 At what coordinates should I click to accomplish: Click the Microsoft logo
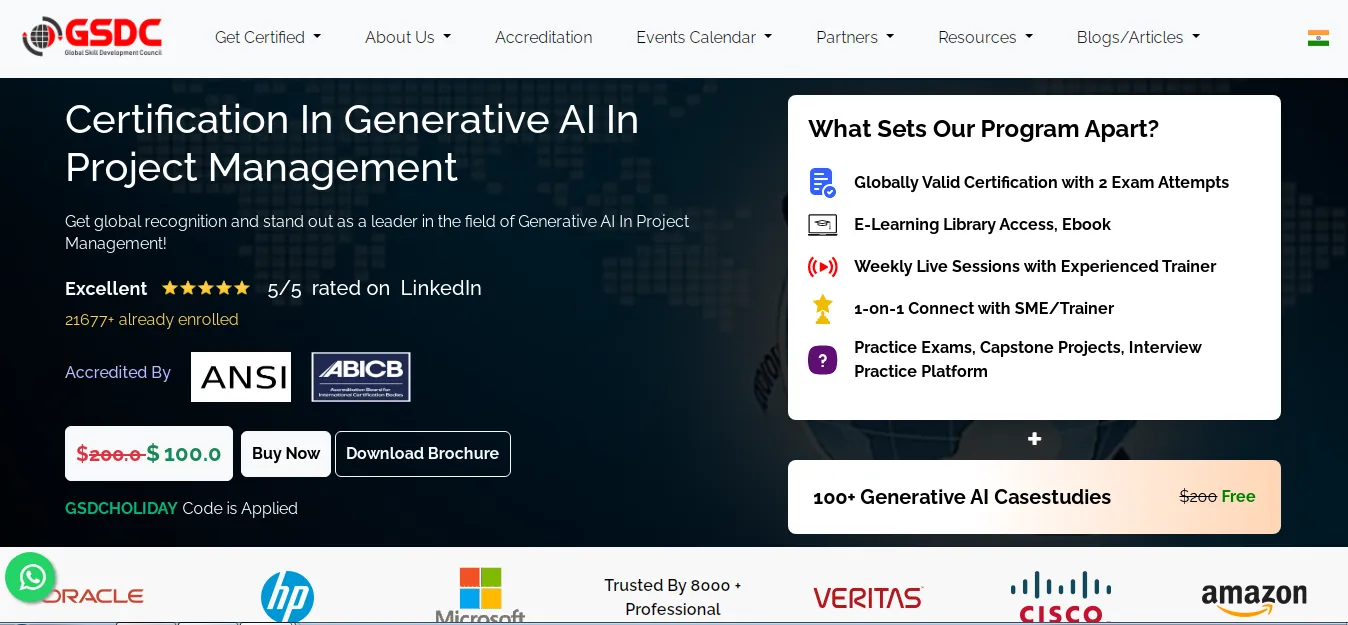point(480,596)
